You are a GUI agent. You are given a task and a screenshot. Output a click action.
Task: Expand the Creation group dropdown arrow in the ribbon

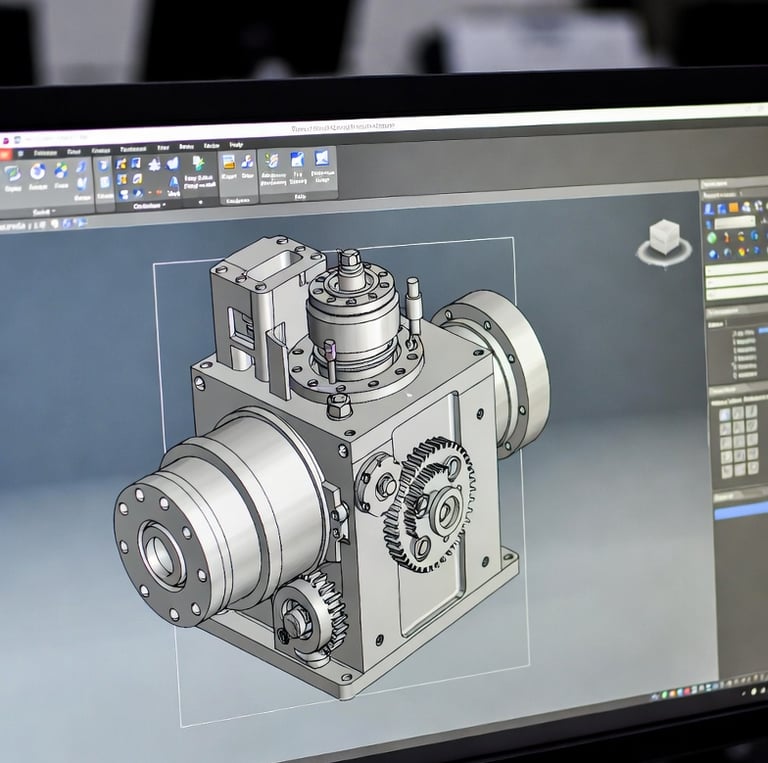(164, 205)
